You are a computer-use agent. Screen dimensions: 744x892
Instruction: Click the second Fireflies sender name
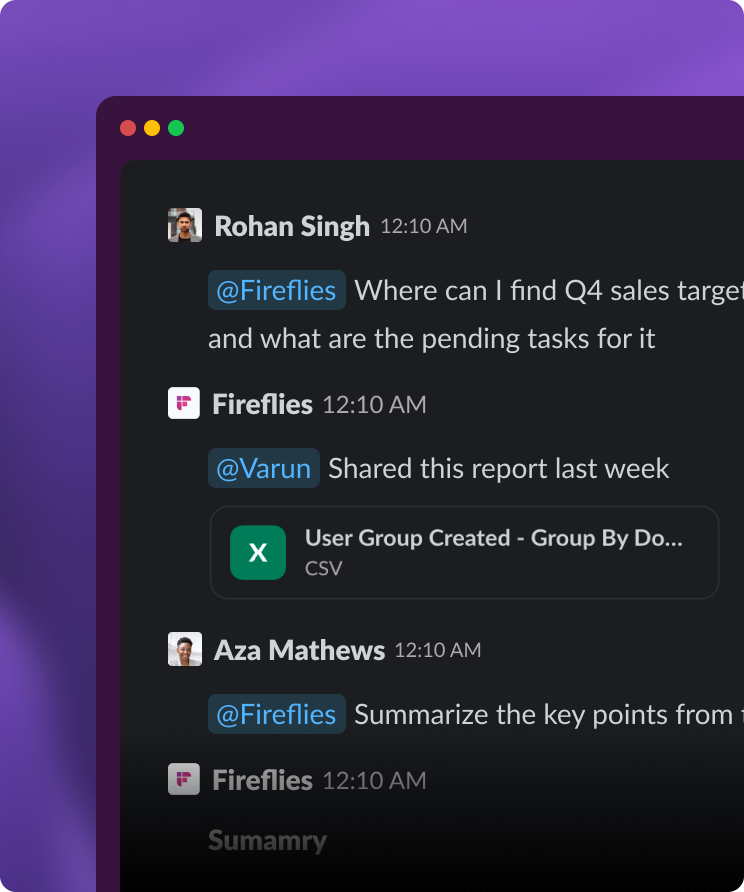262,781
